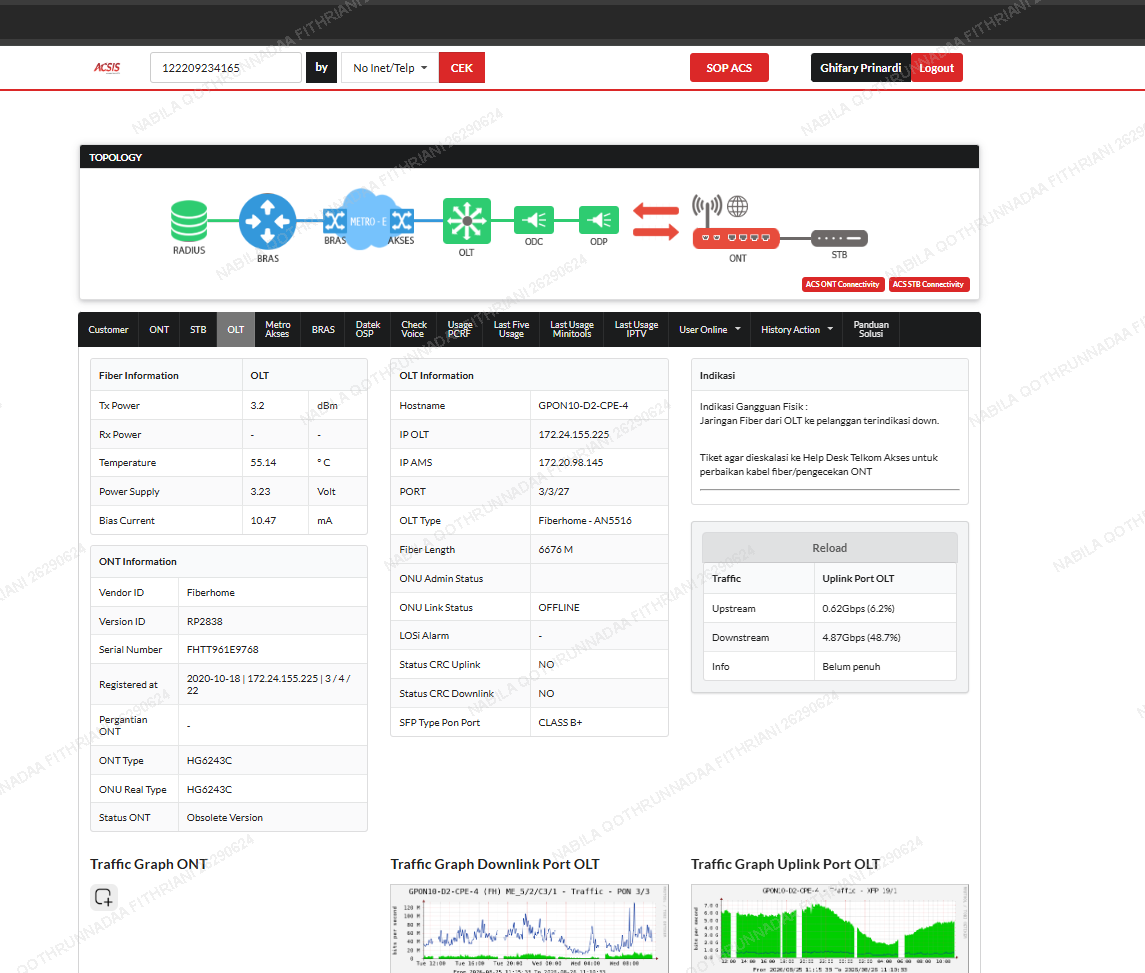Open the Datek OSP tab
The height and width of the screenshot is (973, 1145).
click(367, 329)
